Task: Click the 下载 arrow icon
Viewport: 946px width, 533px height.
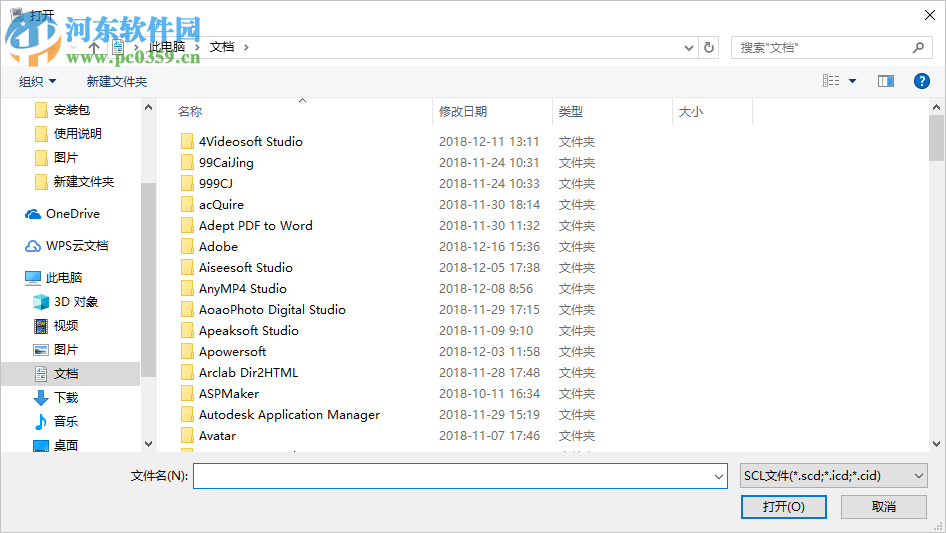Action: 40,398
